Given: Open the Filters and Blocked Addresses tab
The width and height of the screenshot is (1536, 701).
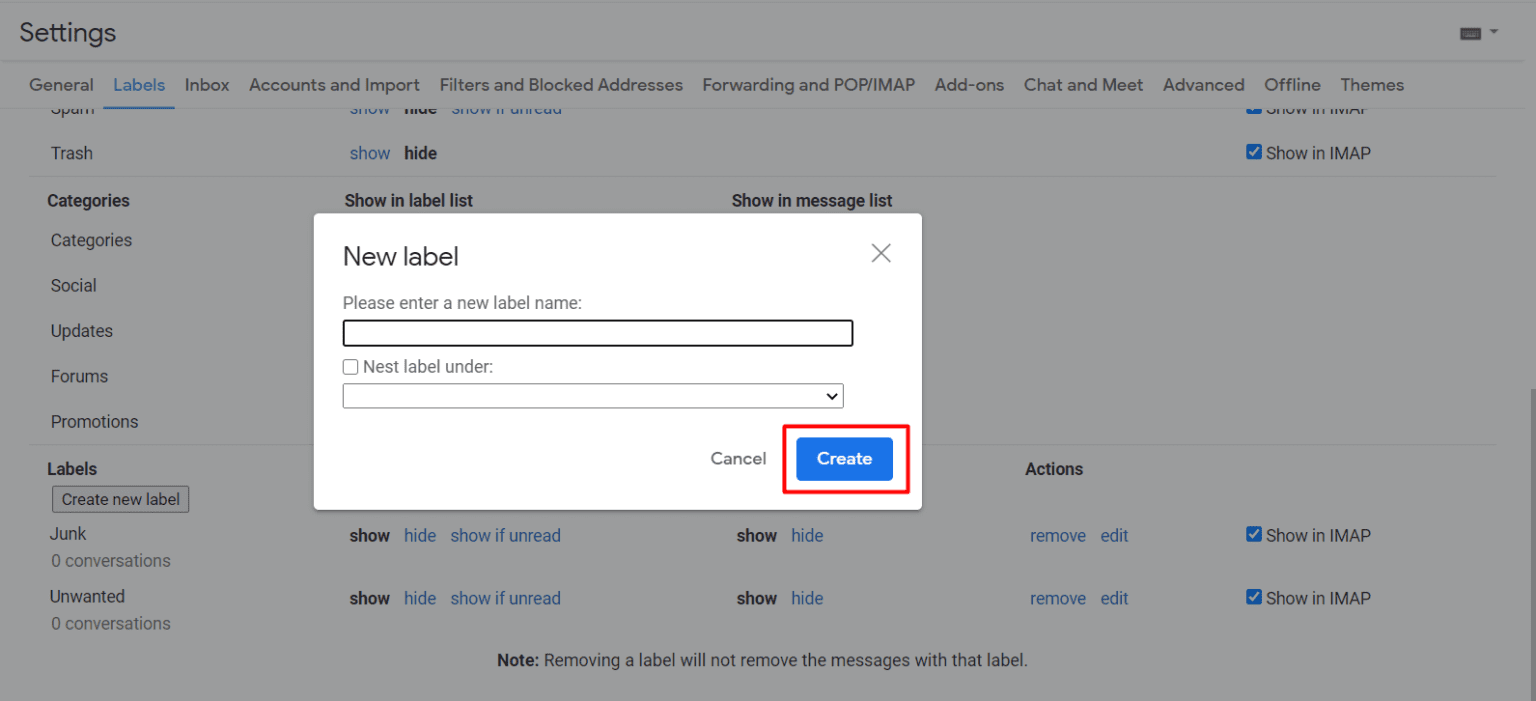Looking at the screenshot, I should tap(561, 85).
